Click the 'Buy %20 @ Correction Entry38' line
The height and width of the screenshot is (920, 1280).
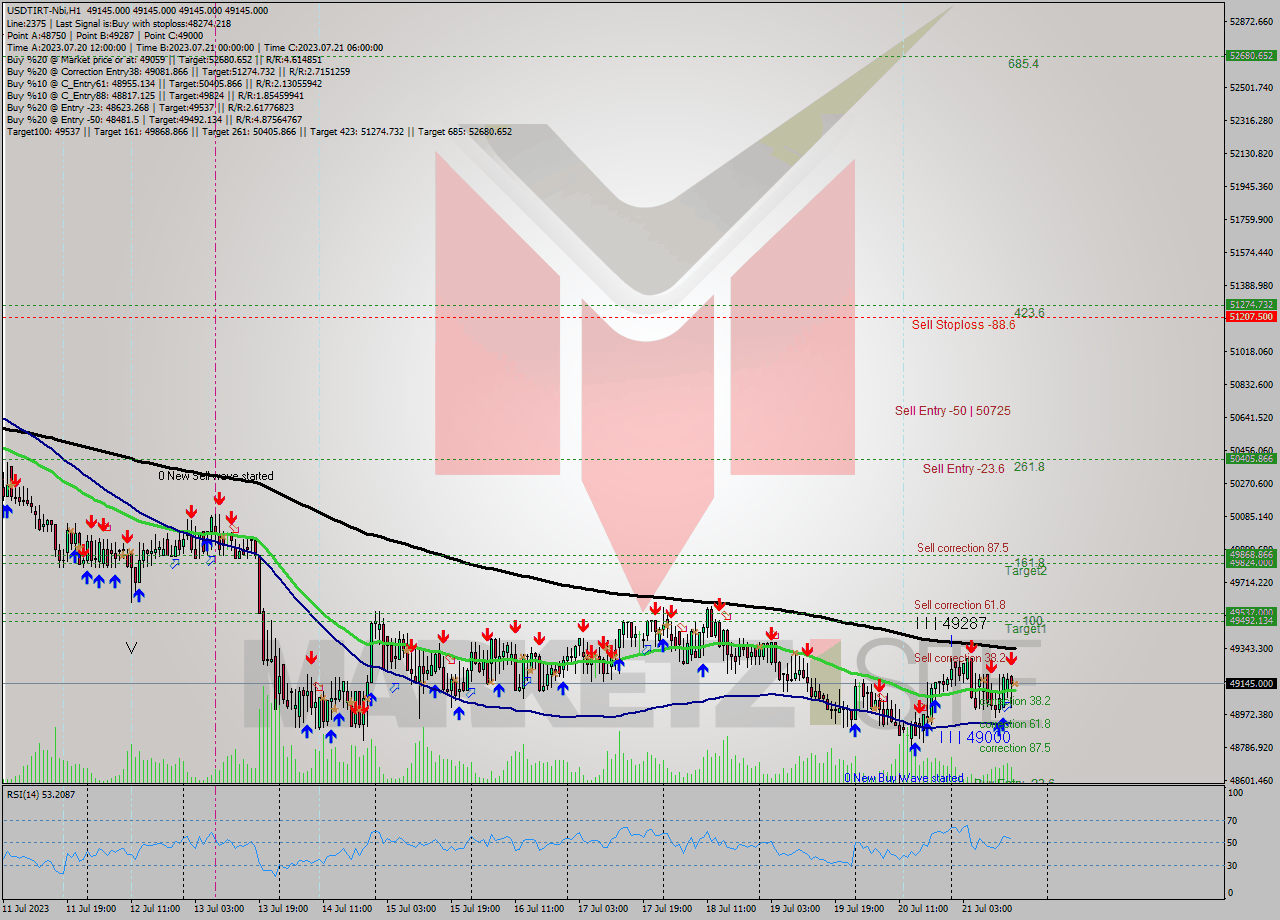(178, 71)
